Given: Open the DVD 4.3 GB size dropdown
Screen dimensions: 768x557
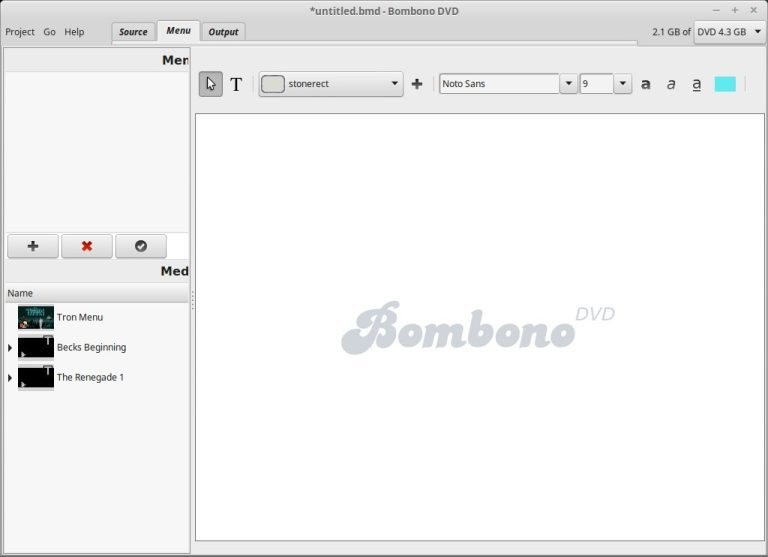Looking at the screenshot, I should click(x=730, y=31).
